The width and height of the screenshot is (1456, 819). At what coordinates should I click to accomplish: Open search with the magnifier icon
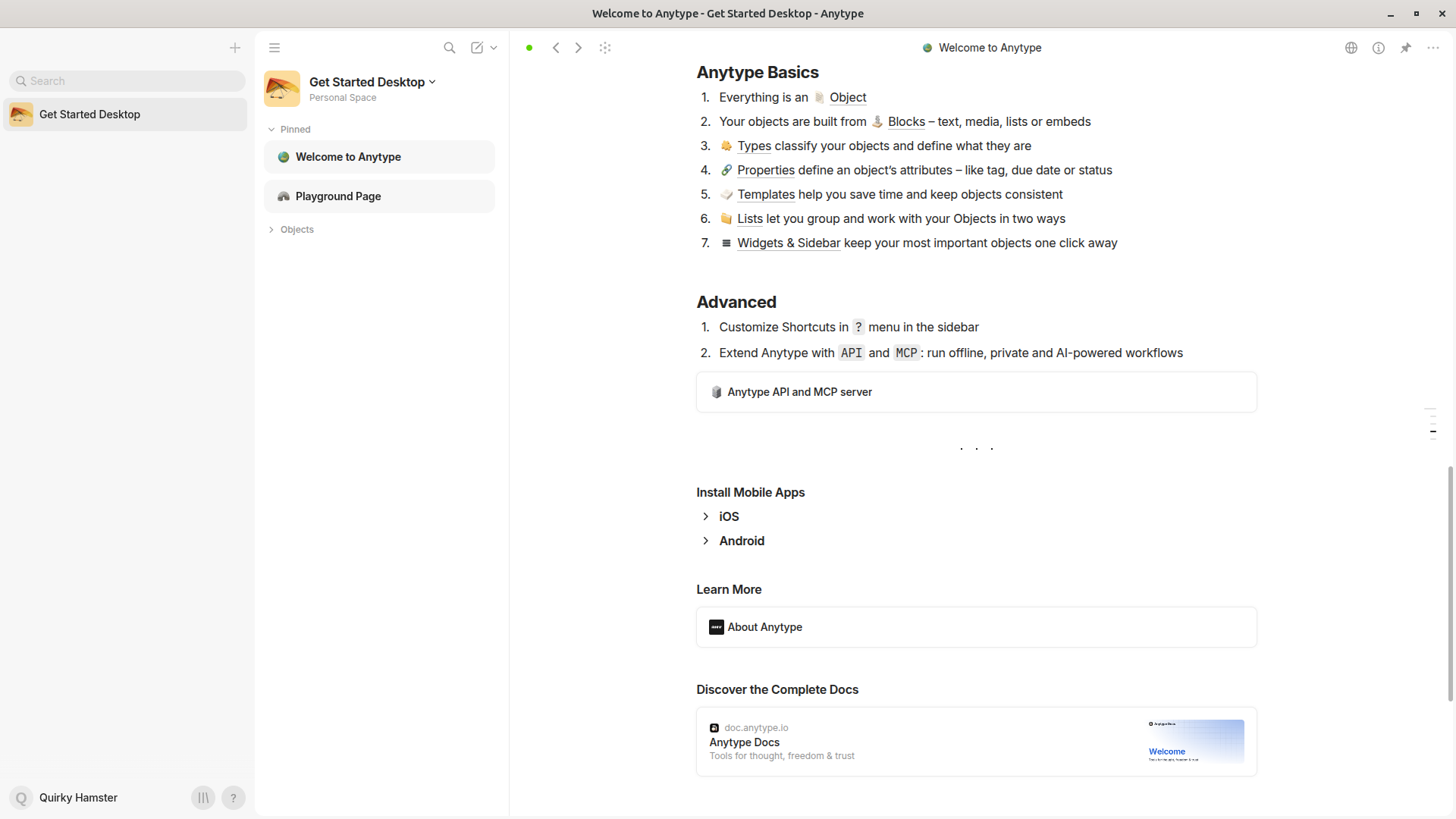click(x=450, y=48)
